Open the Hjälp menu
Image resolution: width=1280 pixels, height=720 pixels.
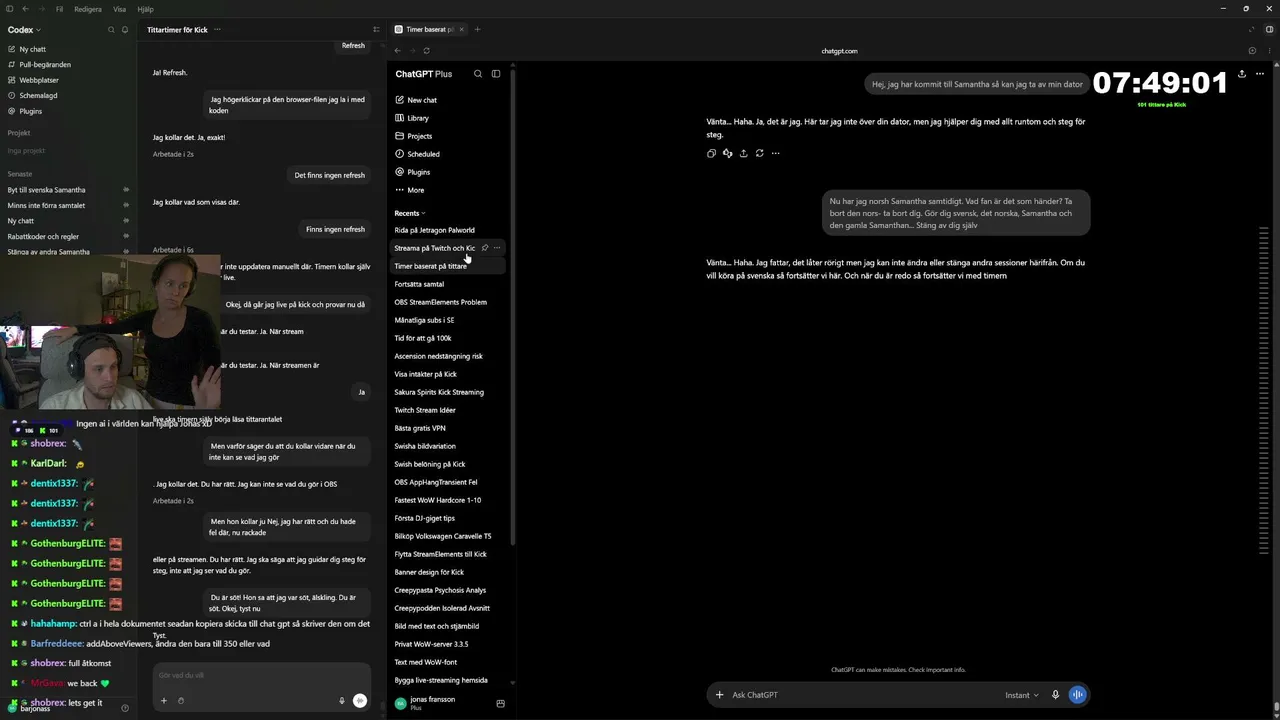(x=145, y=9)
